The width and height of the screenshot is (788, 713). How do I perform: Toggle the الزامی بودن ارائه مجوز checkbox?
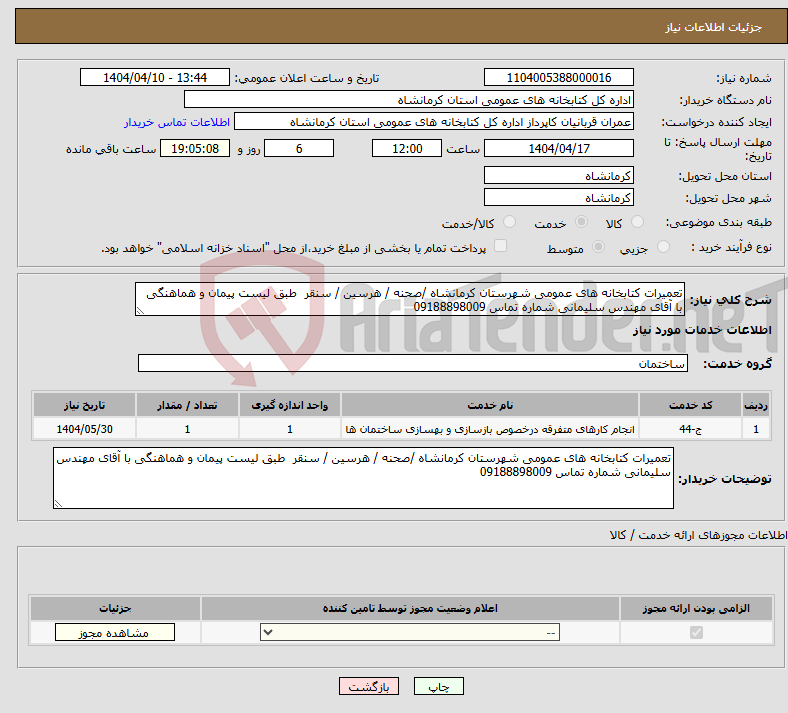pyautogui.click(x=696, y=632)
